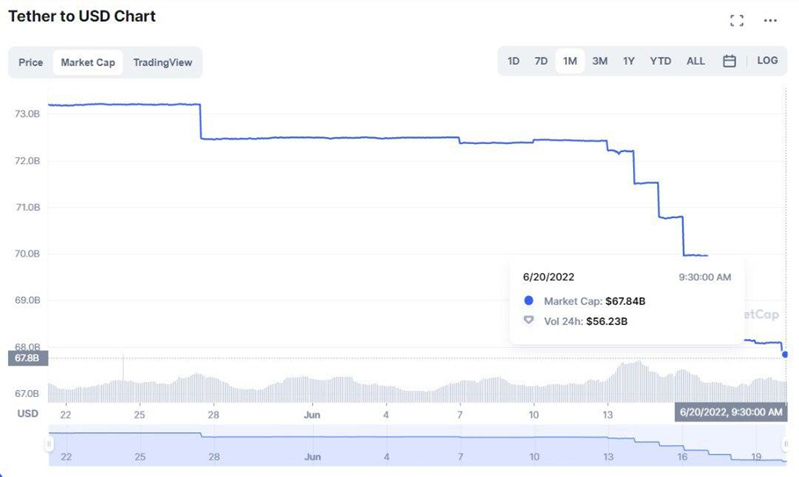Click the 73.0B y-axis label
799x477 pixels.
tap(27, 114)
